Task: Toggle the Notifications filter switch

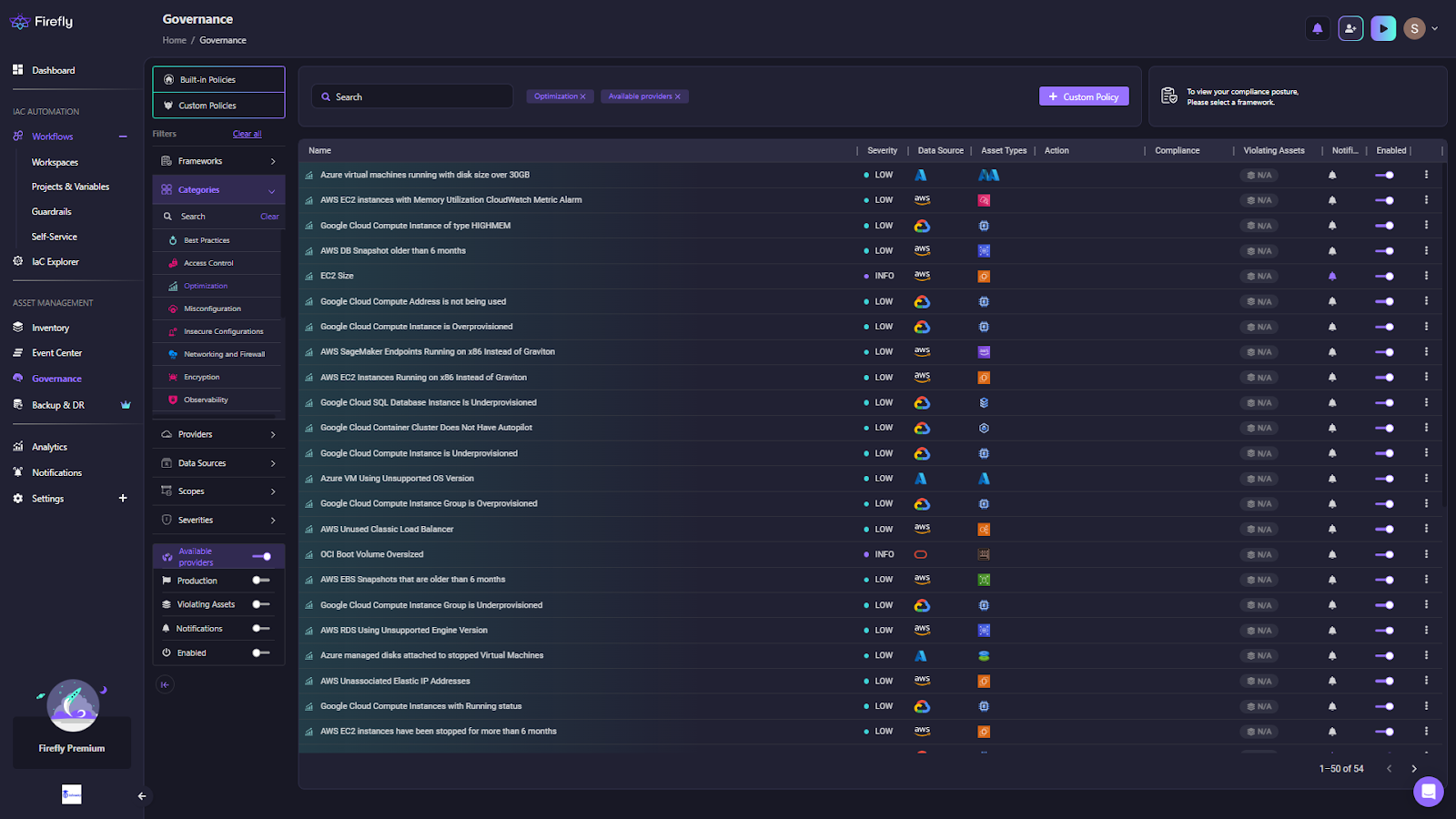Action: click(x=261, y=628)
